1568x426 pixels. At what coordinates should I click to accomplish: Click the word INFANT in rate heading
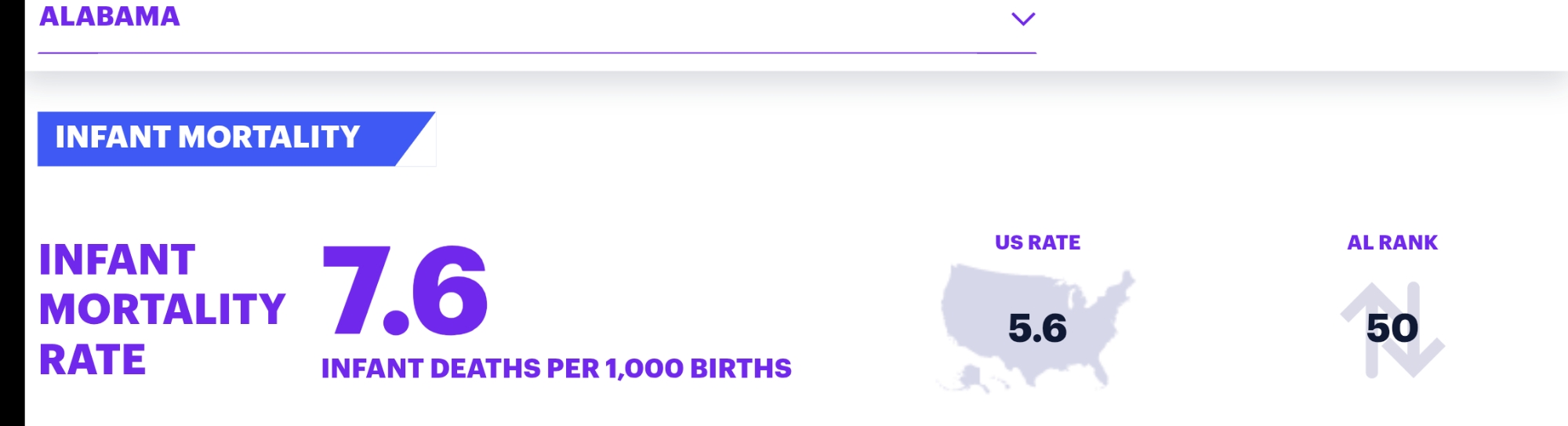[117, 260]
